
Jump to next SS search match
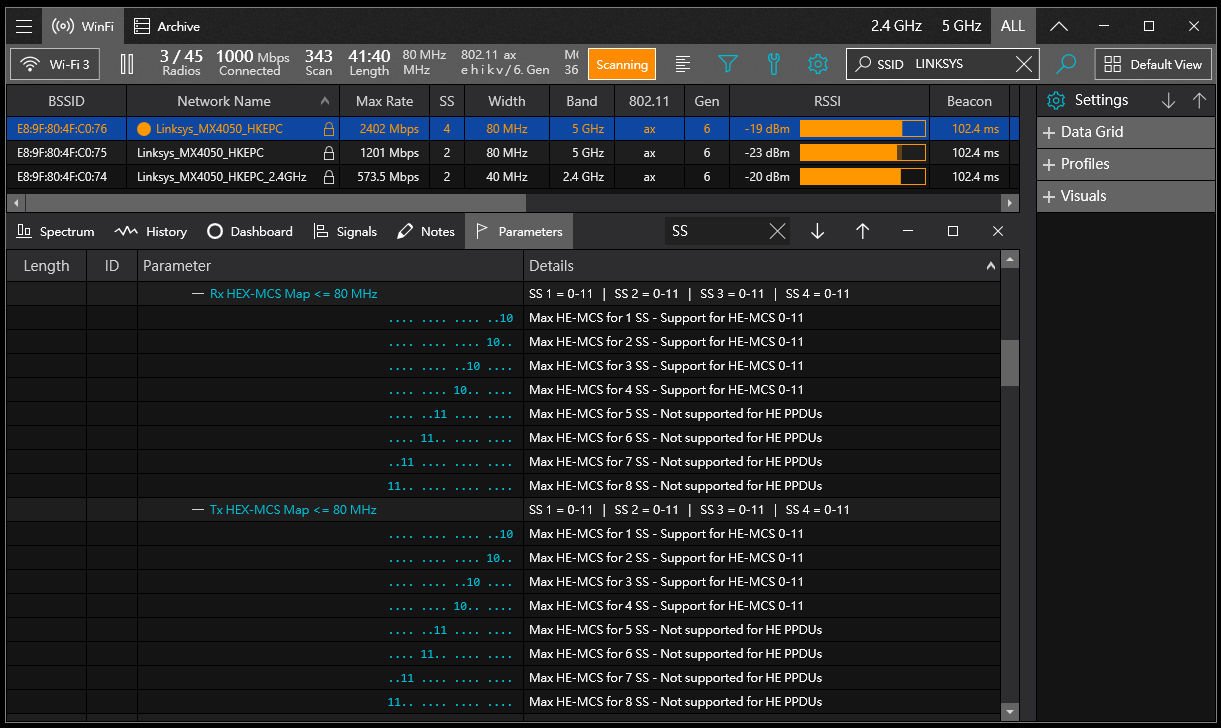point(817,231)
